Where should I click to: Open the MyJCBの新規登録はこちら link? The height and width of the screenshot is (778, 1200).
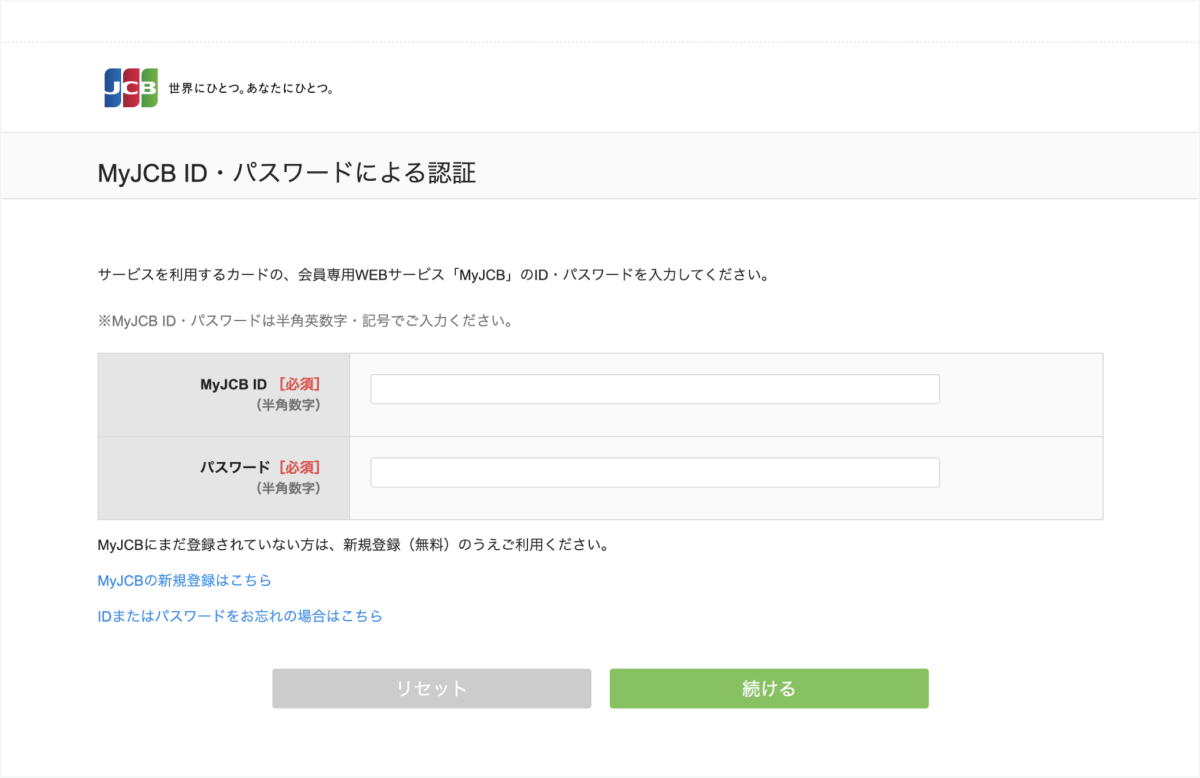(x=184, y=580)
